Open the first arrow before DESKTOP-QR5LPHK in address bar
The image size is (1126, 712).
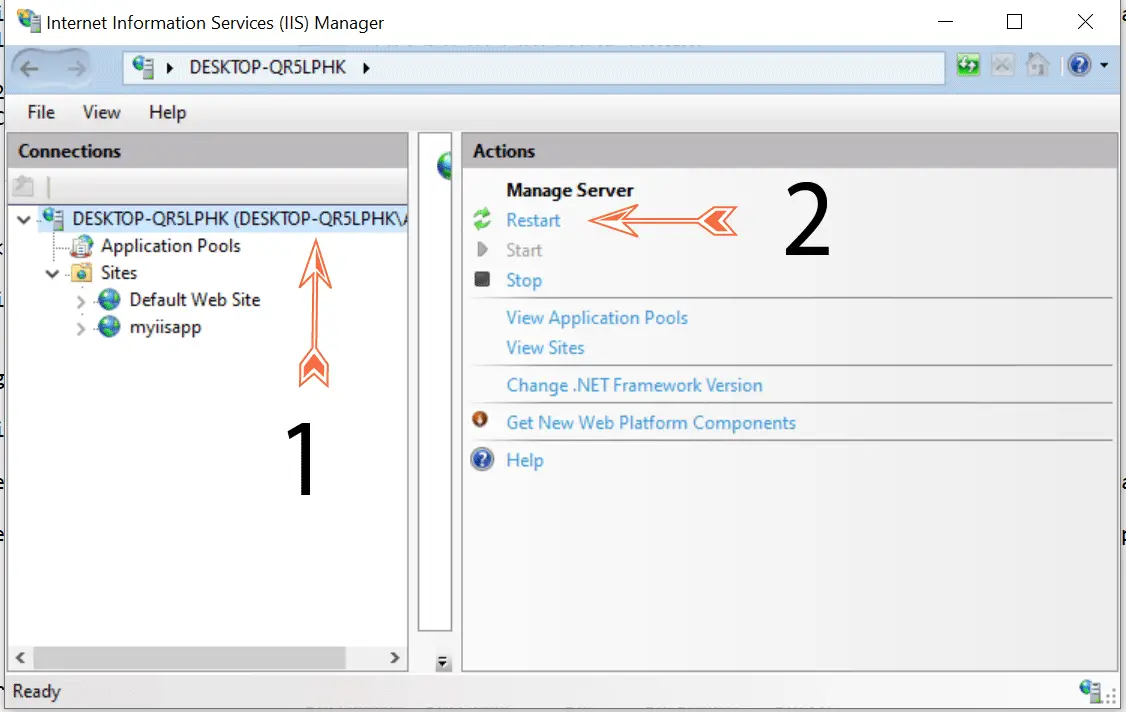tap(170, 68)
